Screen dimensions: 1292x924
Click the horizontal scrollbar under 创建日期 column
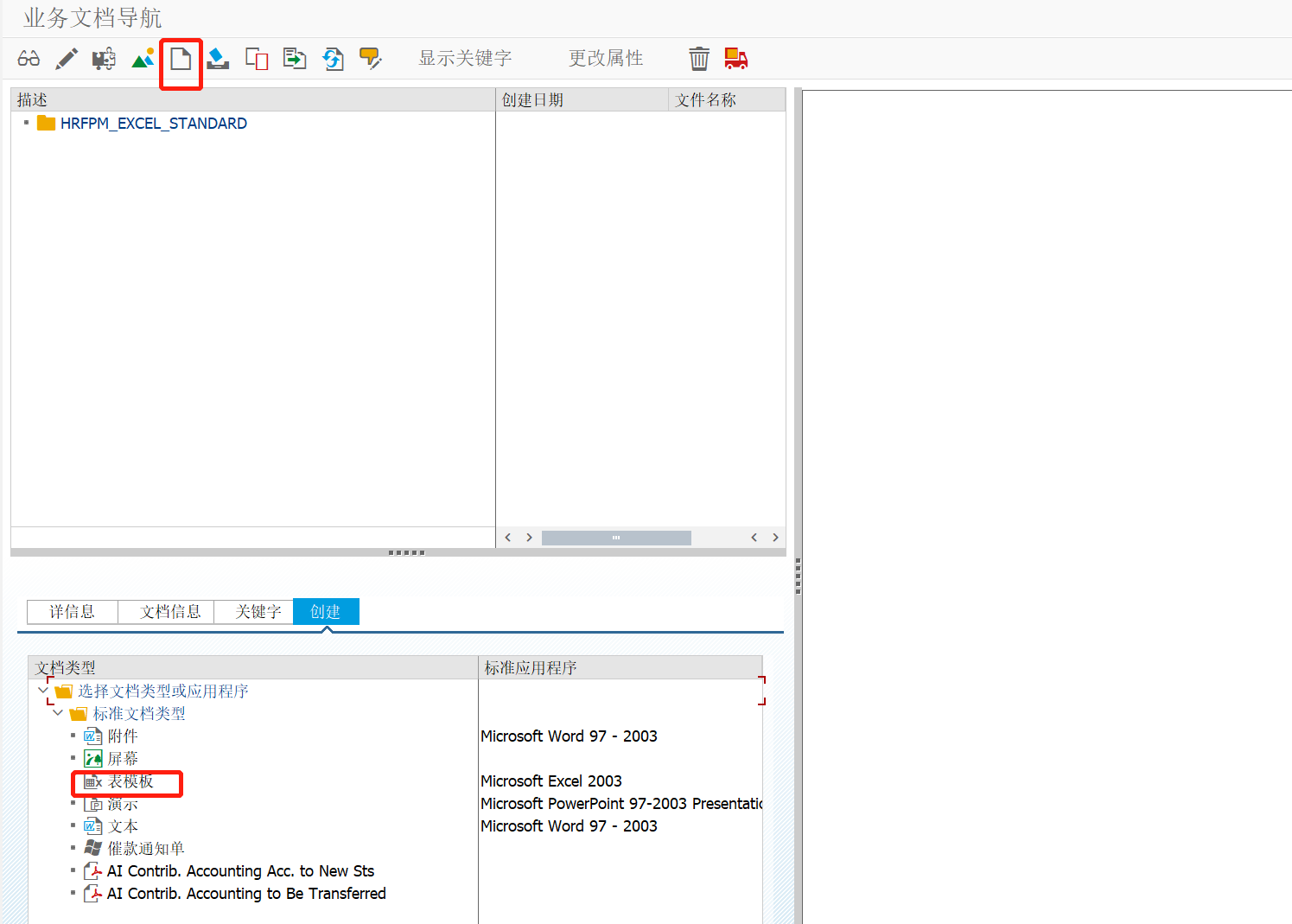click(616, 537)
